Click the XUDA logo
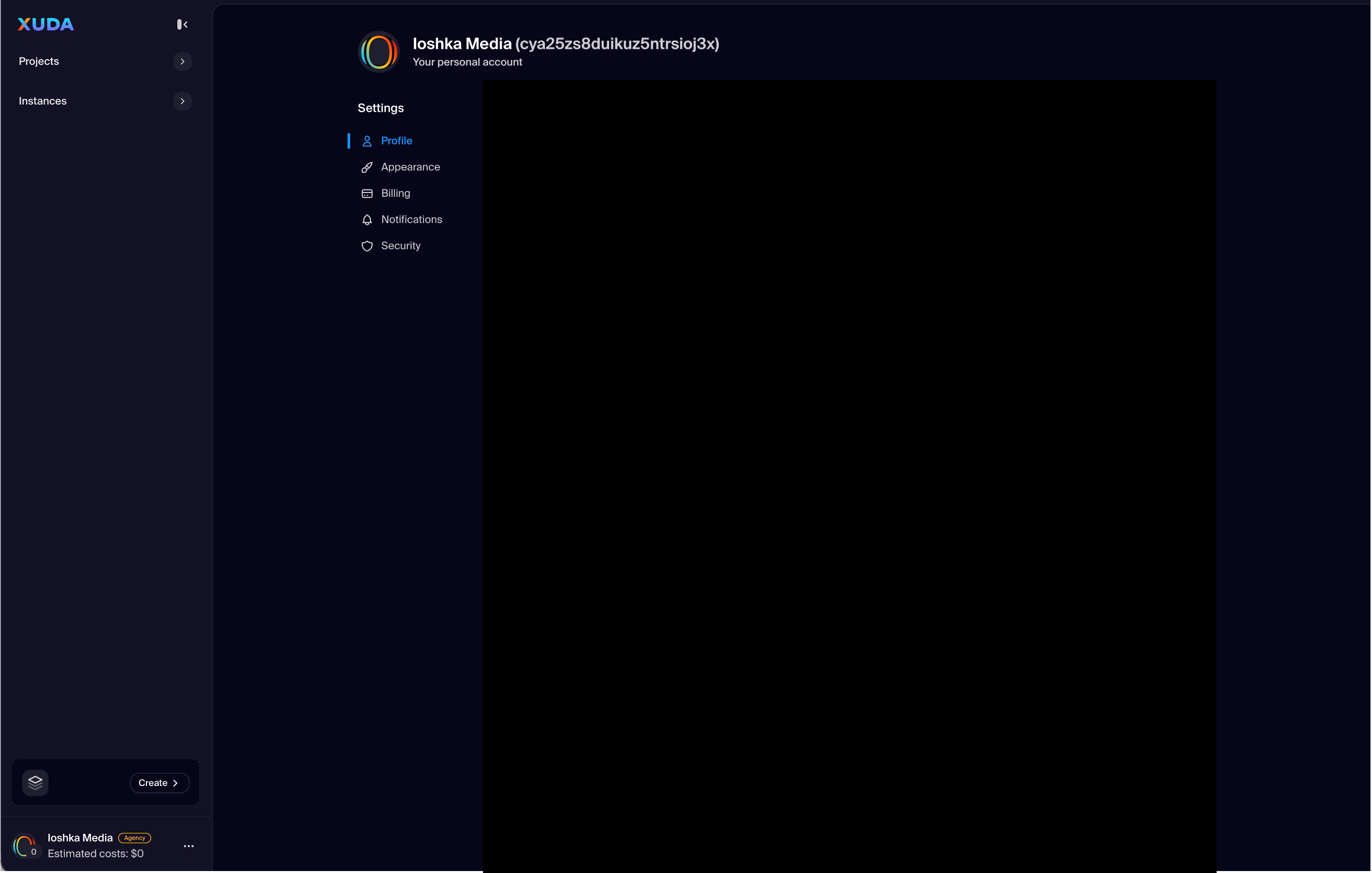The image size is (1372, 873). click(45, 24)
